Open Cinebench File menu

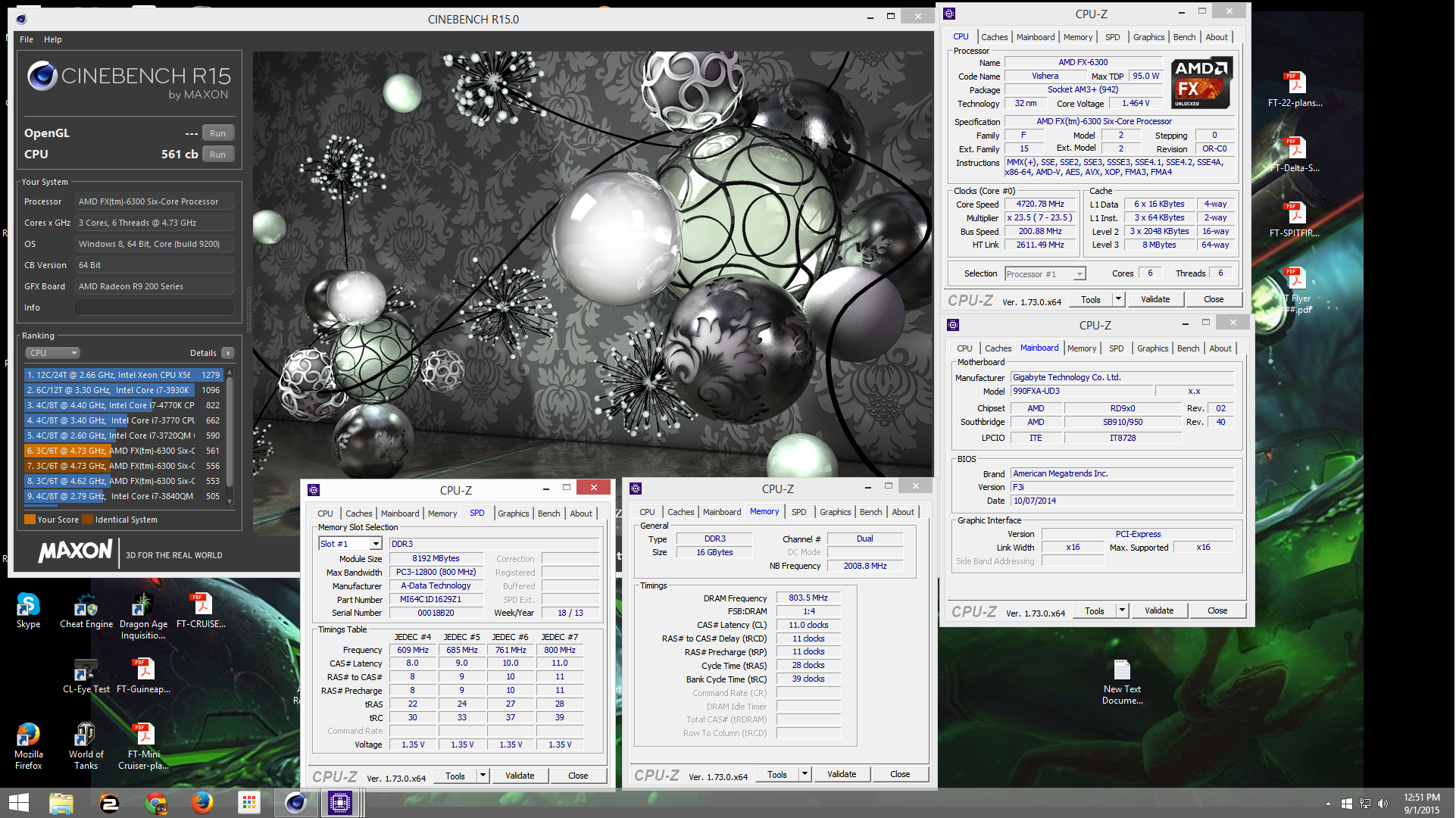click(x=27, y=39)
